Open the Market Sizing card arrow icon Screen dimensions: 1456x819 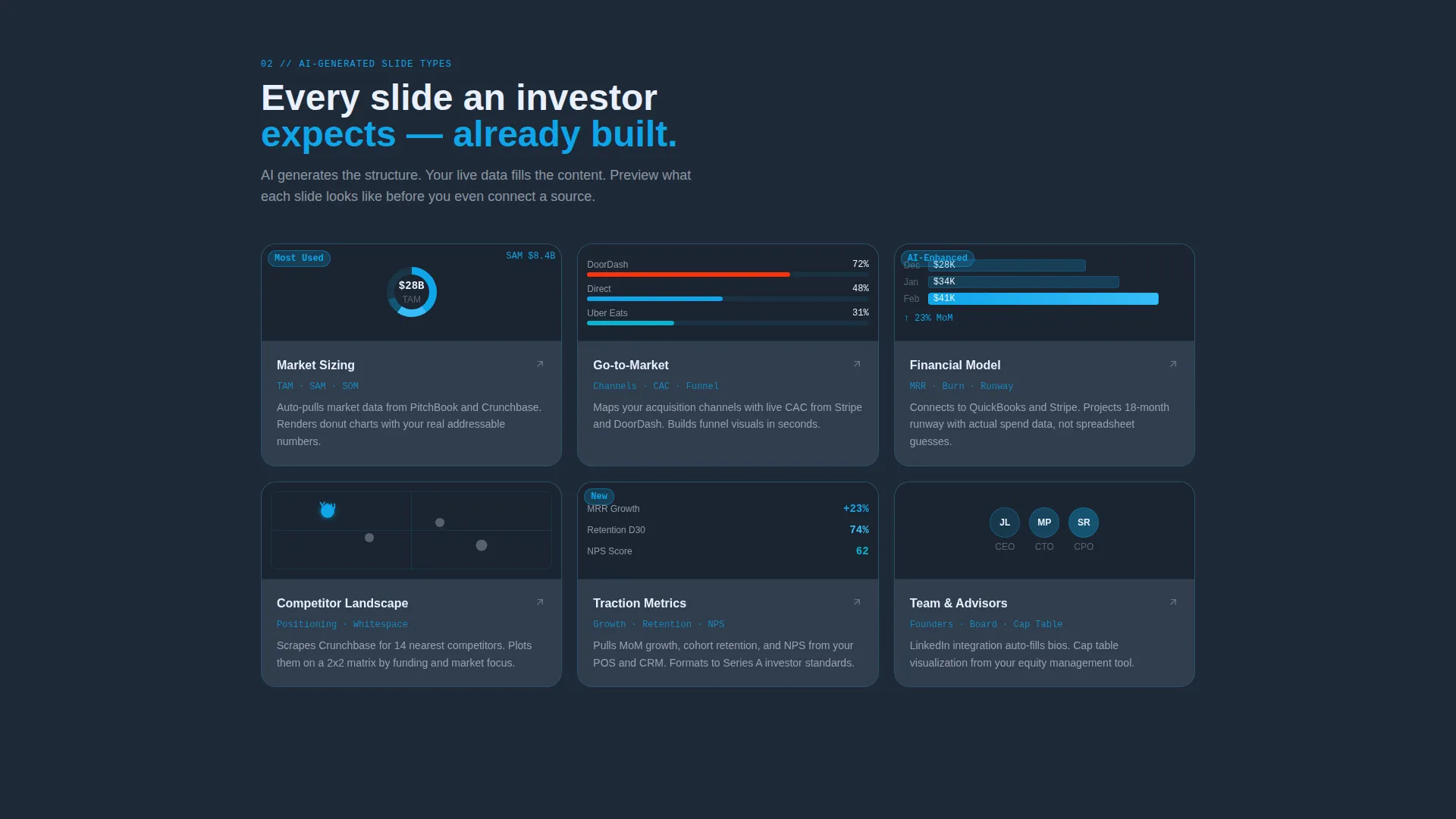[x=540, y=364]
